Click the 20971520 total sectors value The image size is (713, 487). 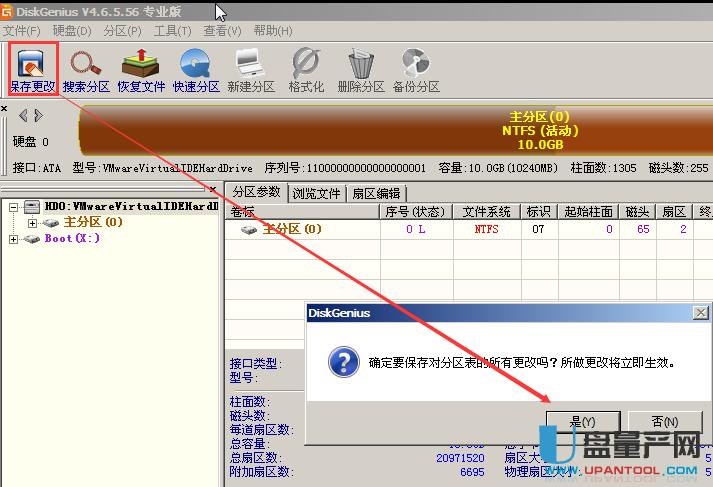pos(460,458)
